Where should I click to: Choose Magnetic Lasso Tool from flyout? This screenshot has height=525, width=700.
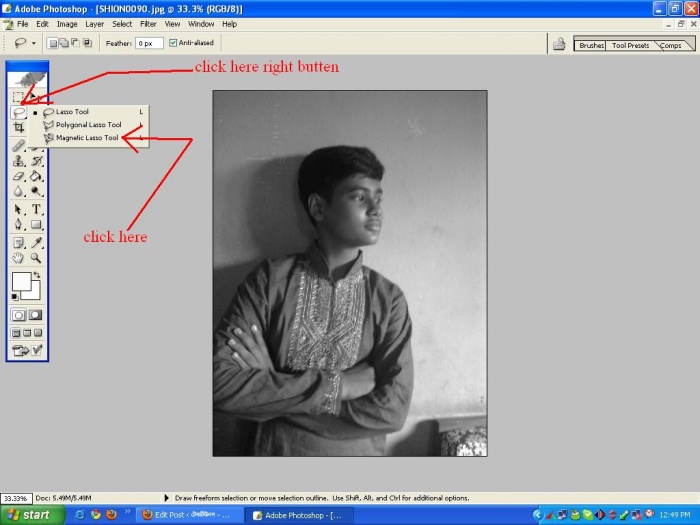pos(86,138)
